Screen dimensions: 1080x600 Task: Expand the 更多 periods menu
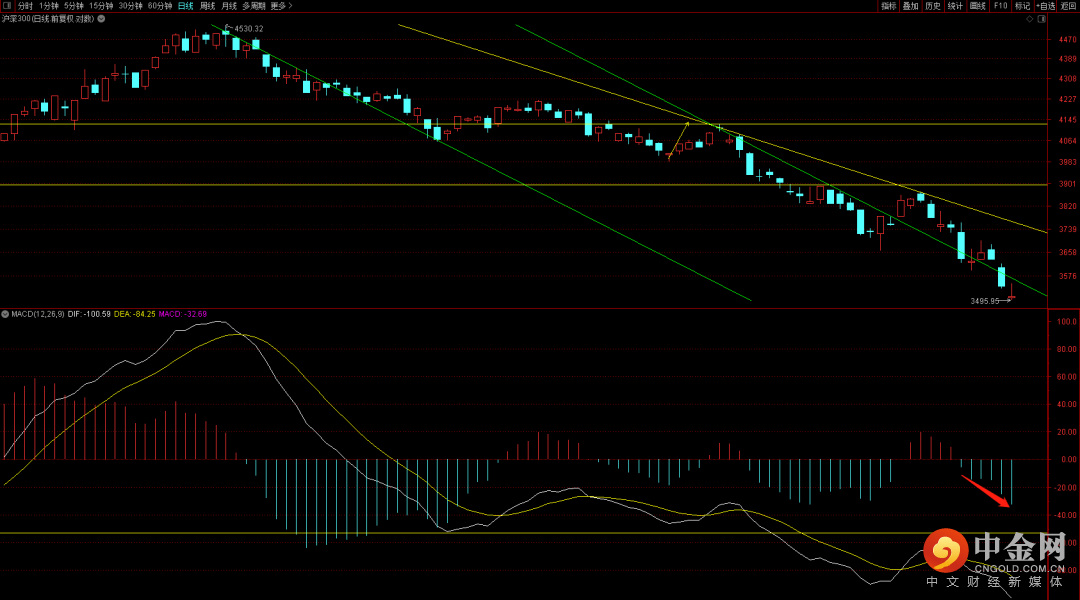pyautogui.click(x=281, y=6)
